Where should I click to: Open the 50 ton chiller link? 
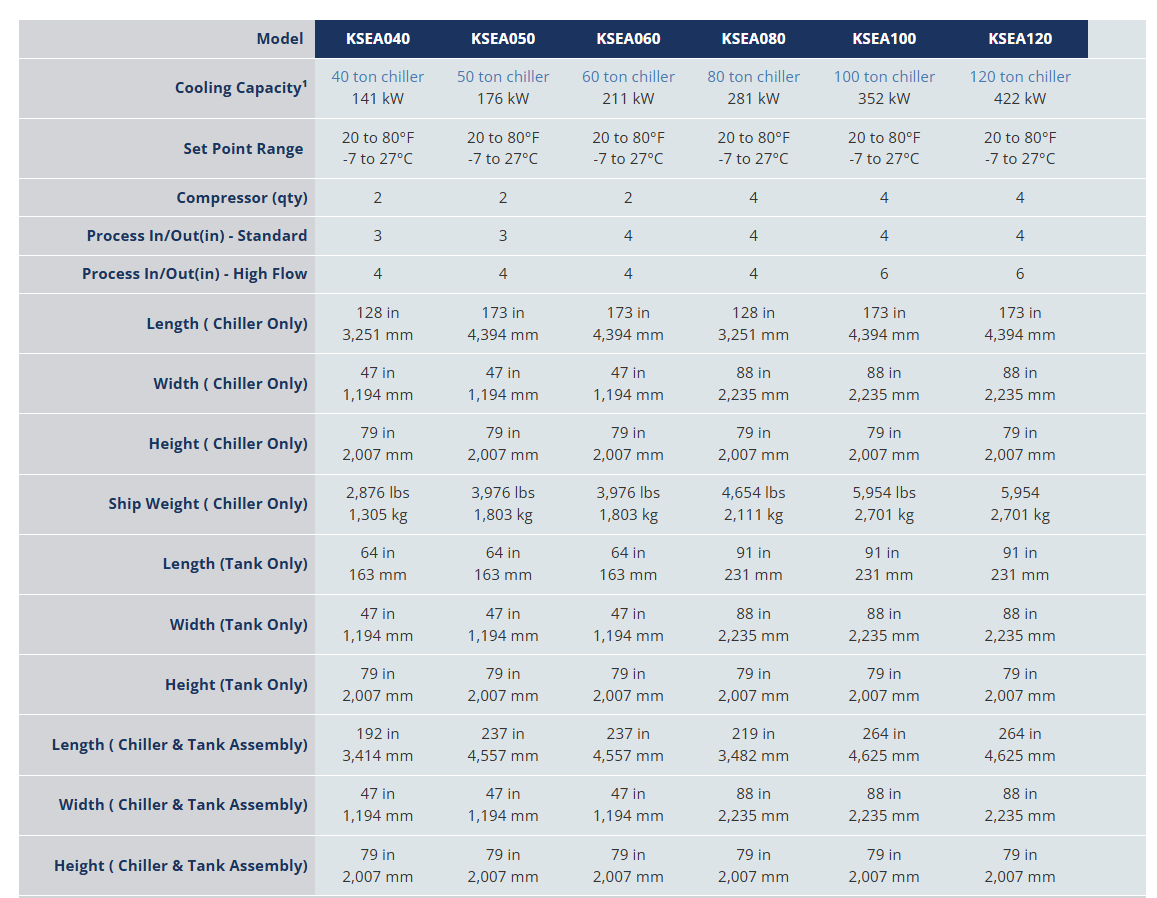(503, 77)
